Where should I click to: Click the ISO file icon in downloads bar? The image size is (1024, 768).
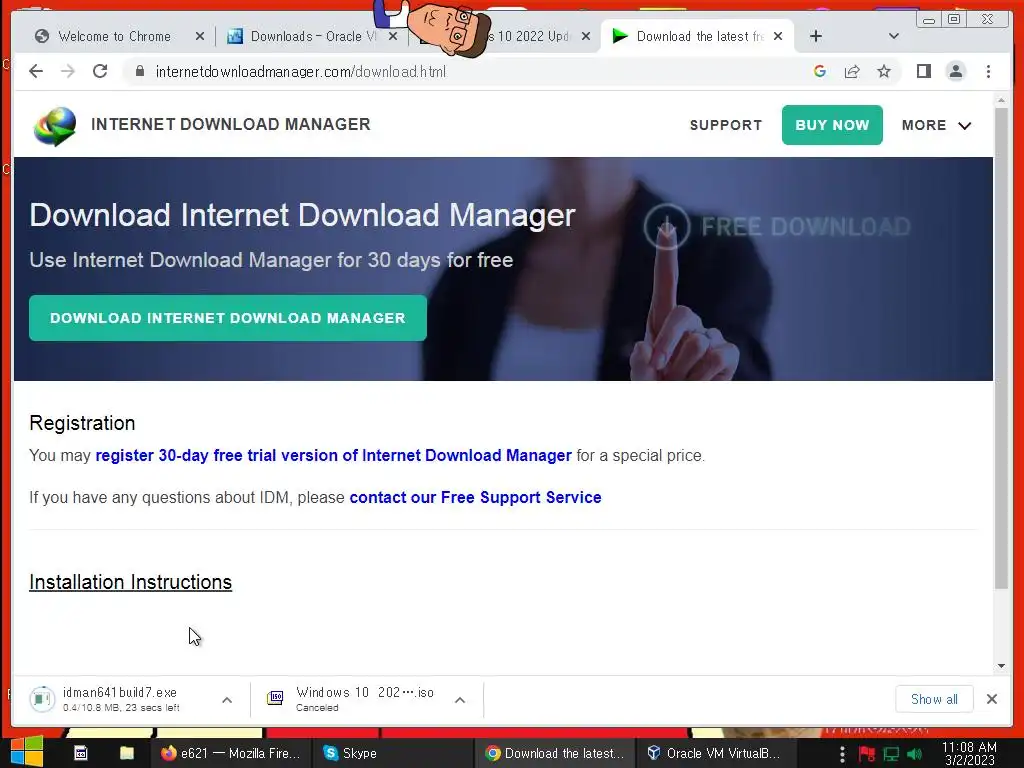(276, 698)
